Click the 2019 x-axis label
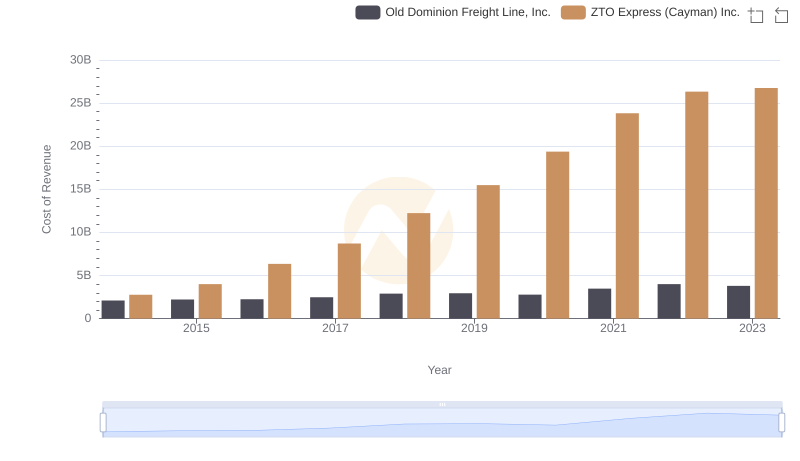The image size is (800, 461). click(474, 328)
